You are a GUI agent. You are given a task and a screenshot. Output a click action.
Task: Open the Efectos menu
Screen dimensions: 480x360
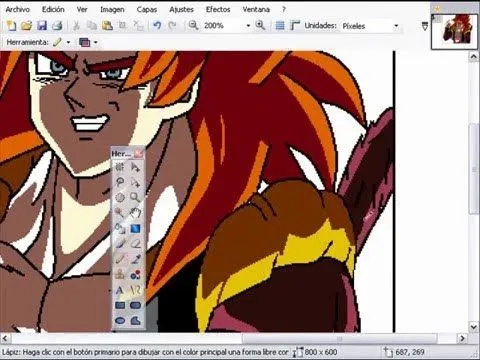(218, 9)
